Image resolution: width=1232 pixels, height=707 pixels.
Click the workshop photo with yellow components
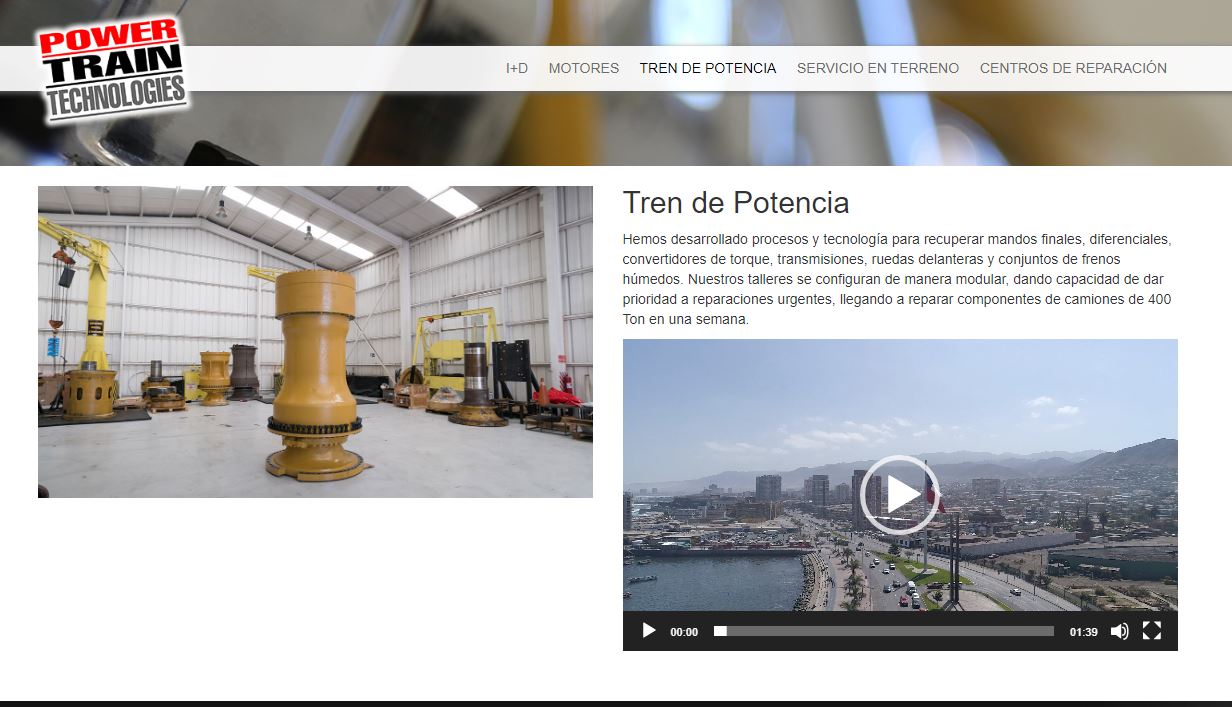pyautogui.click(x=315, y=342)
